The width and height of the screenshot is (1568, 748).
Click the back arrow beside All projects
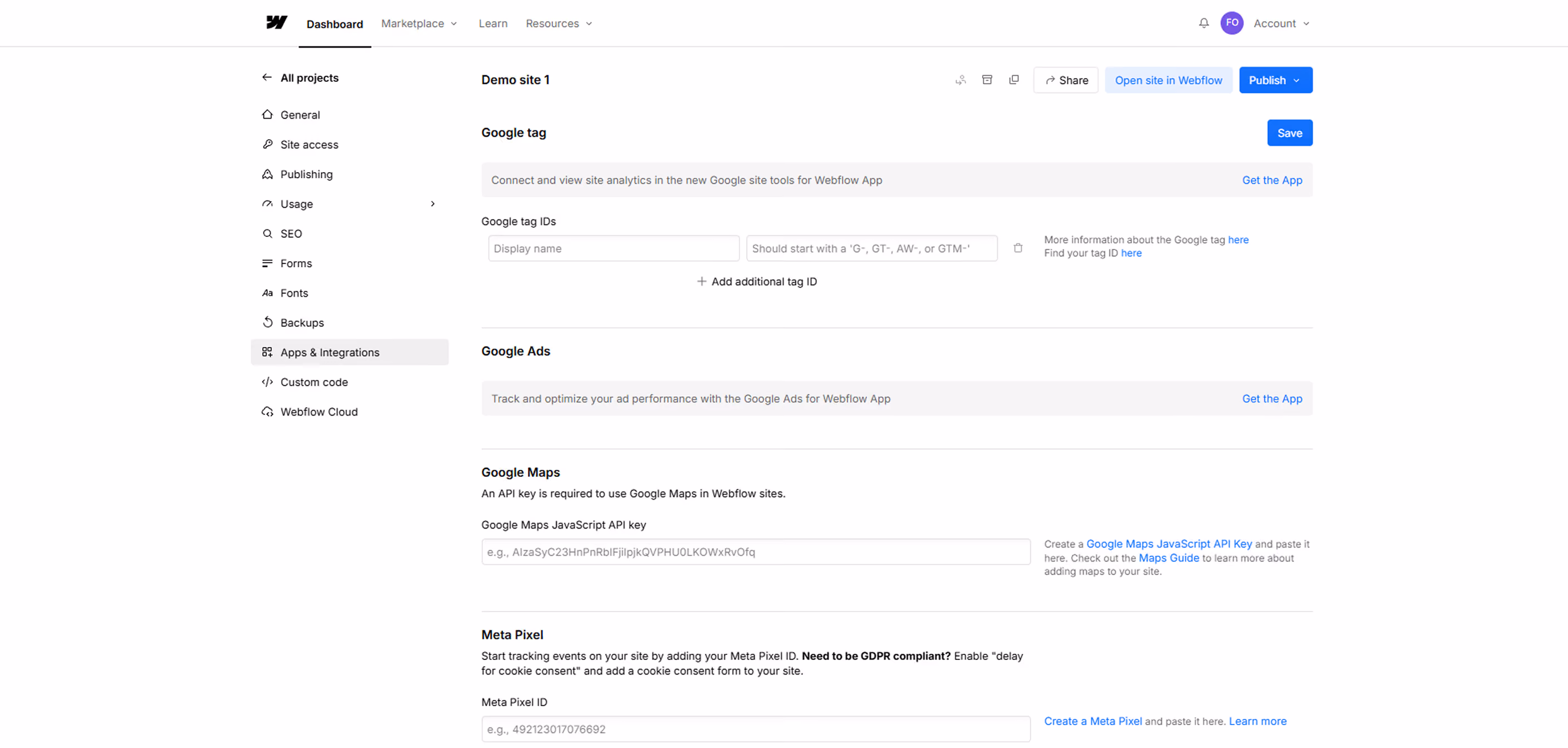[267, 77]
